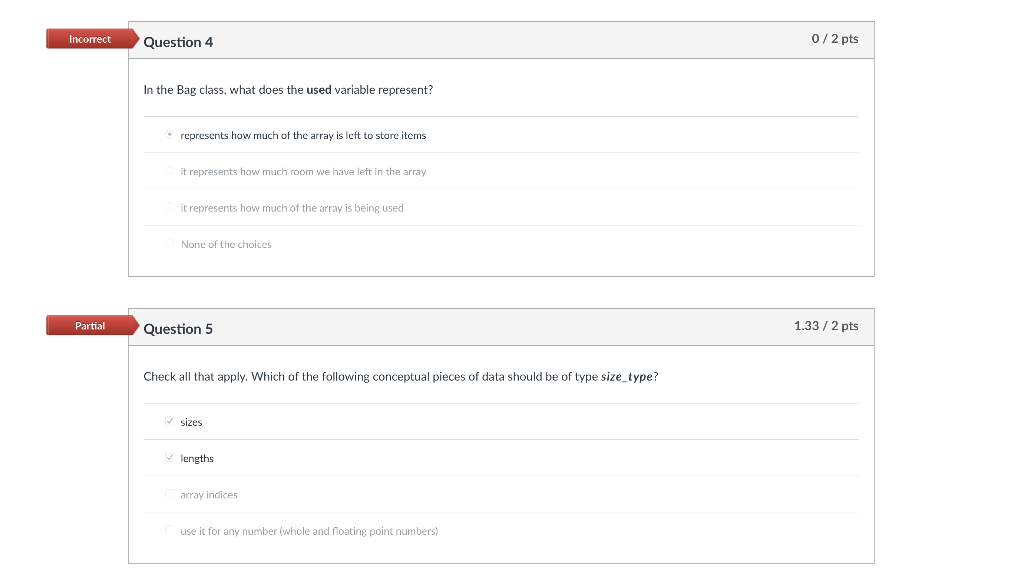Click the '0 / 2 pts' score for Question 4
The height and width of the screenshot is (584, 1024).
(x=835, y=38)
